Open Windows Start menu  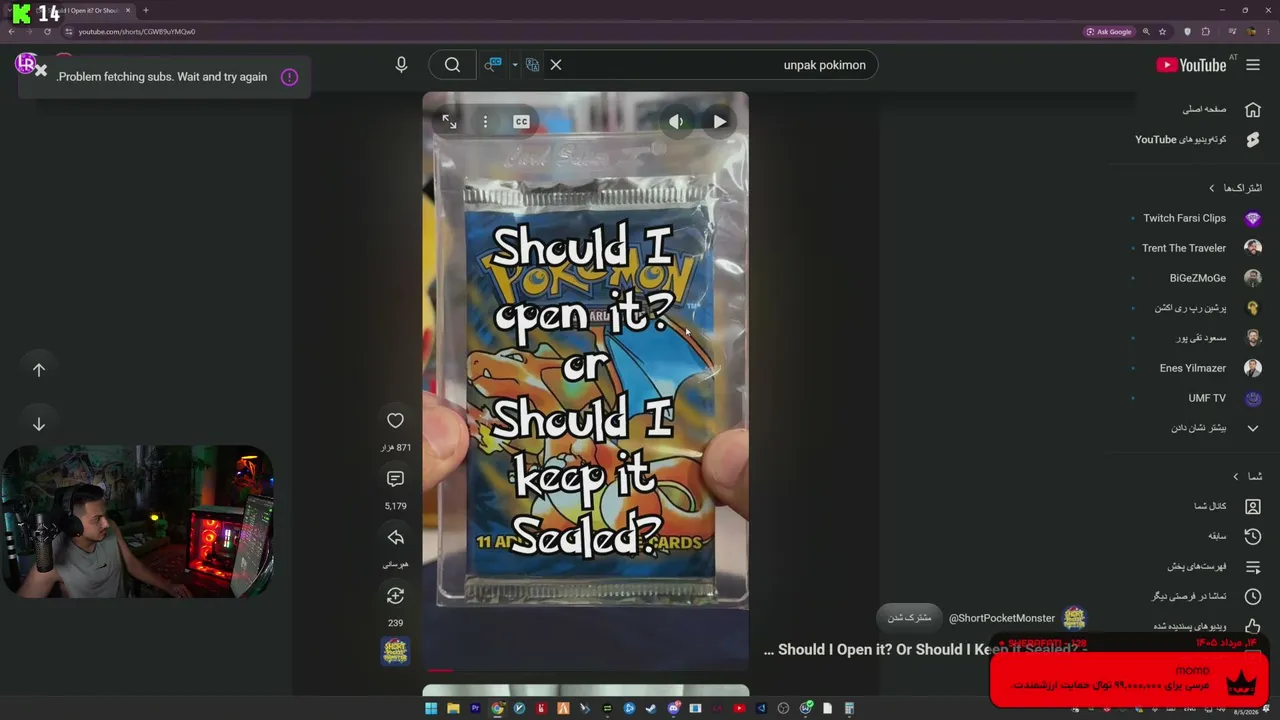(431, 709)
